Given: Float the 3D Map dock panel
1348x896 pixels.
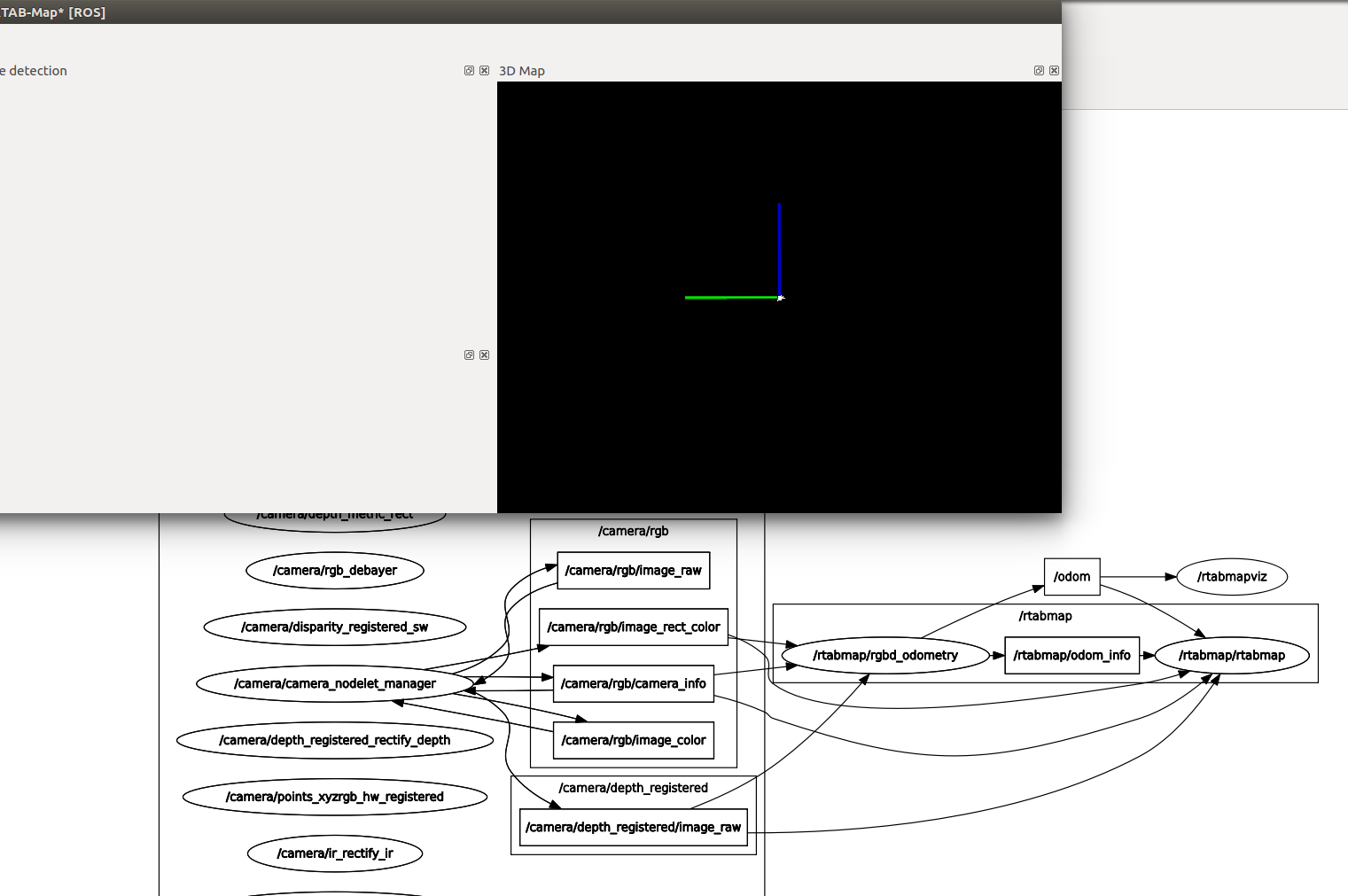Looking at the screenshot, I should pos(1039,71).
